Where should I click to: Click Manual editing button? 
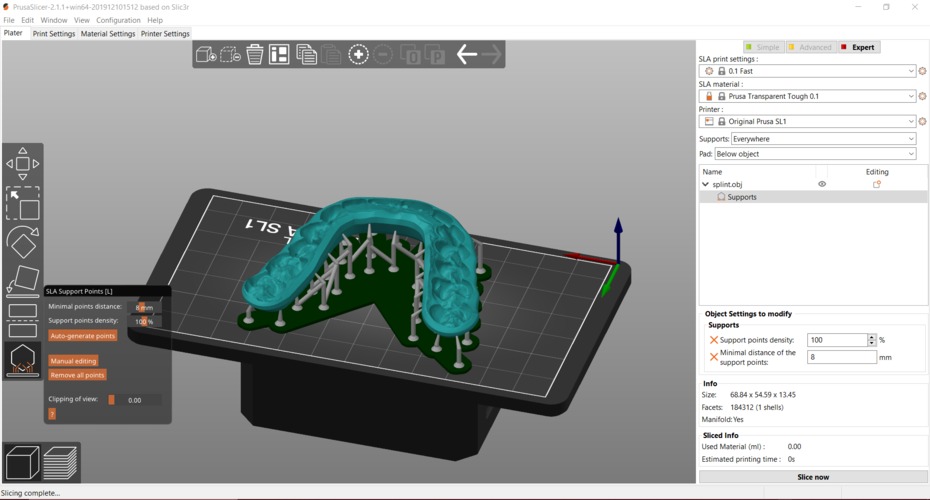(x=74, y=361)
